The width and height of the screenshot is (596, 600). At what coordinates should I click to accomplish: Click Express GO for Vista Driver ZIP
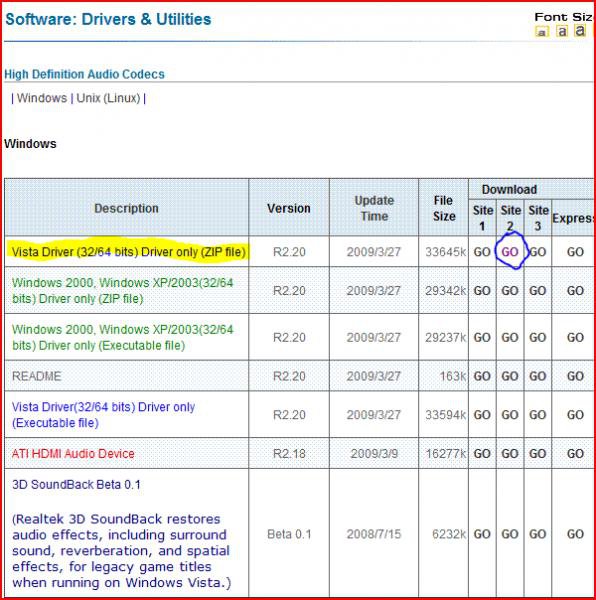pyautogui.click(x=575, y=252)
